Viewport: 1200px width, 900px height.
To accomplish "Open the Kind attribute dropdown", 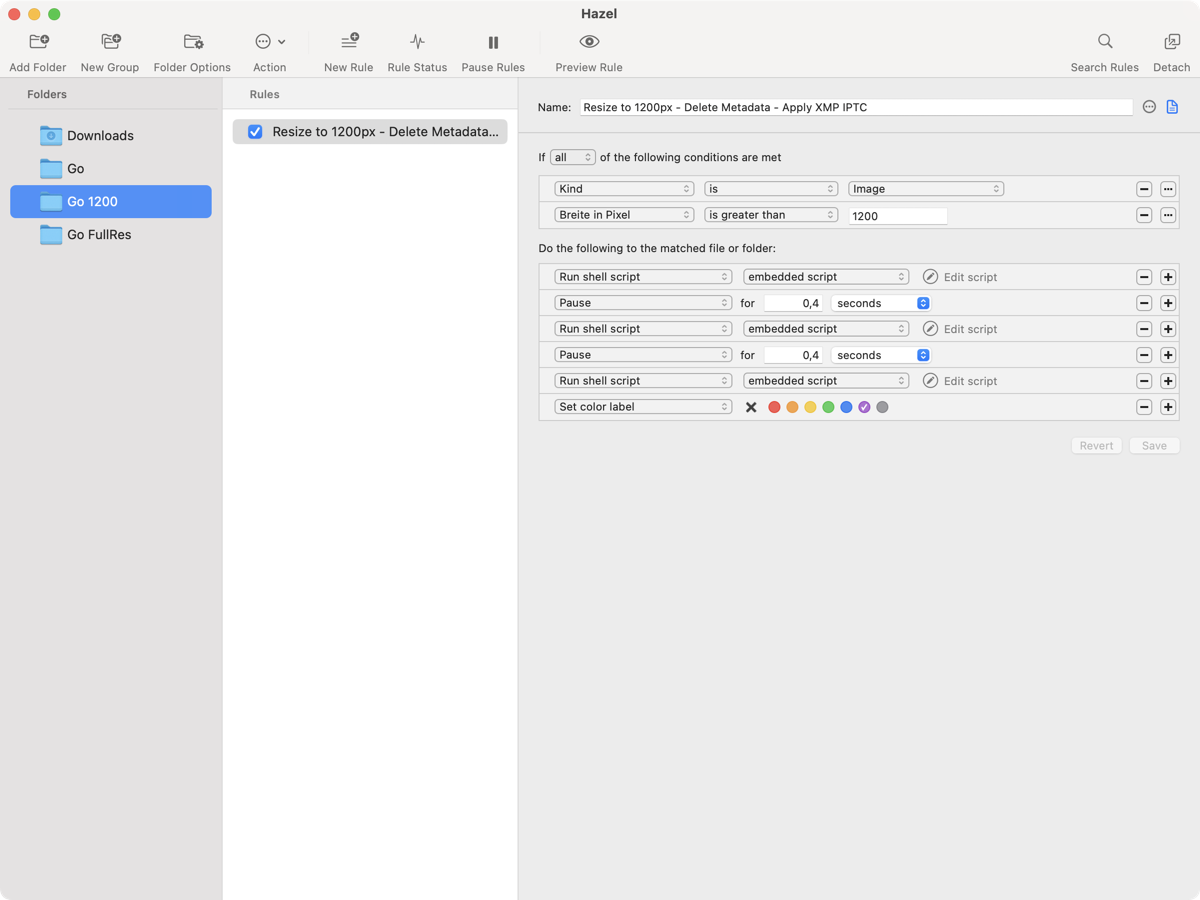I will tap(624, 189).
